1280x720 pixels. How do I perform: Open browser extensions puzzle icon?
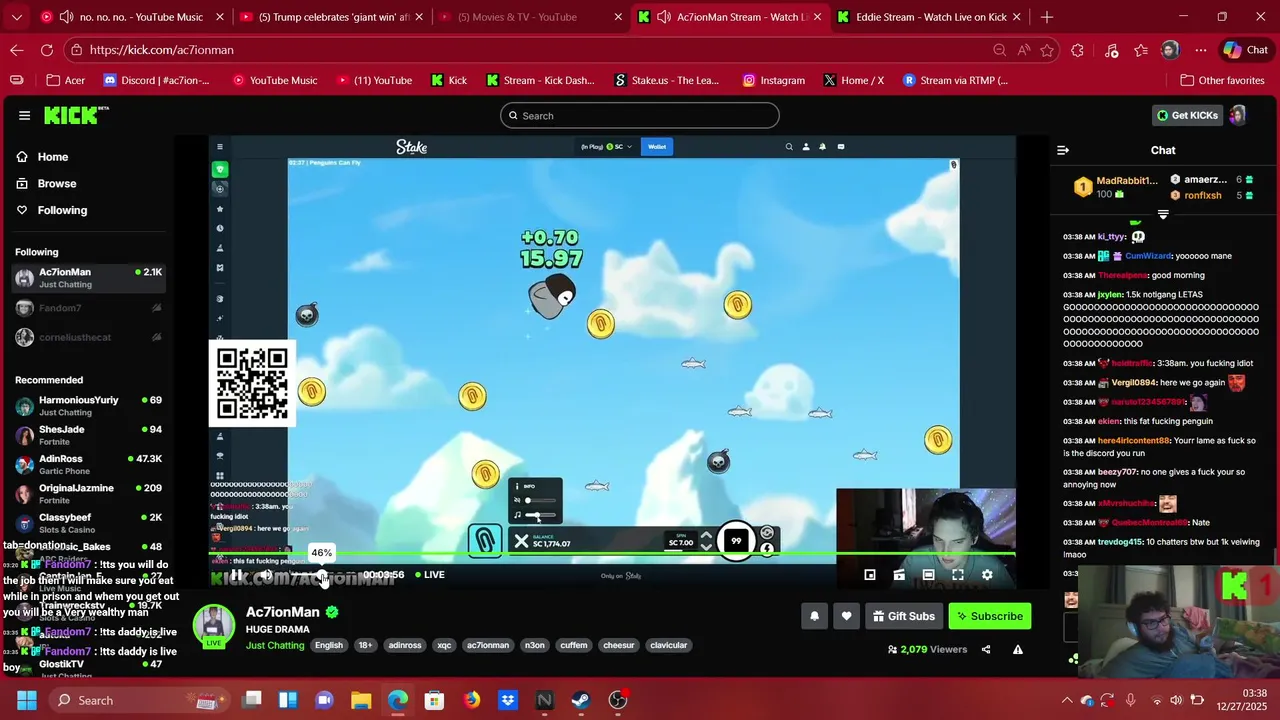click(x=1077, y=50)
